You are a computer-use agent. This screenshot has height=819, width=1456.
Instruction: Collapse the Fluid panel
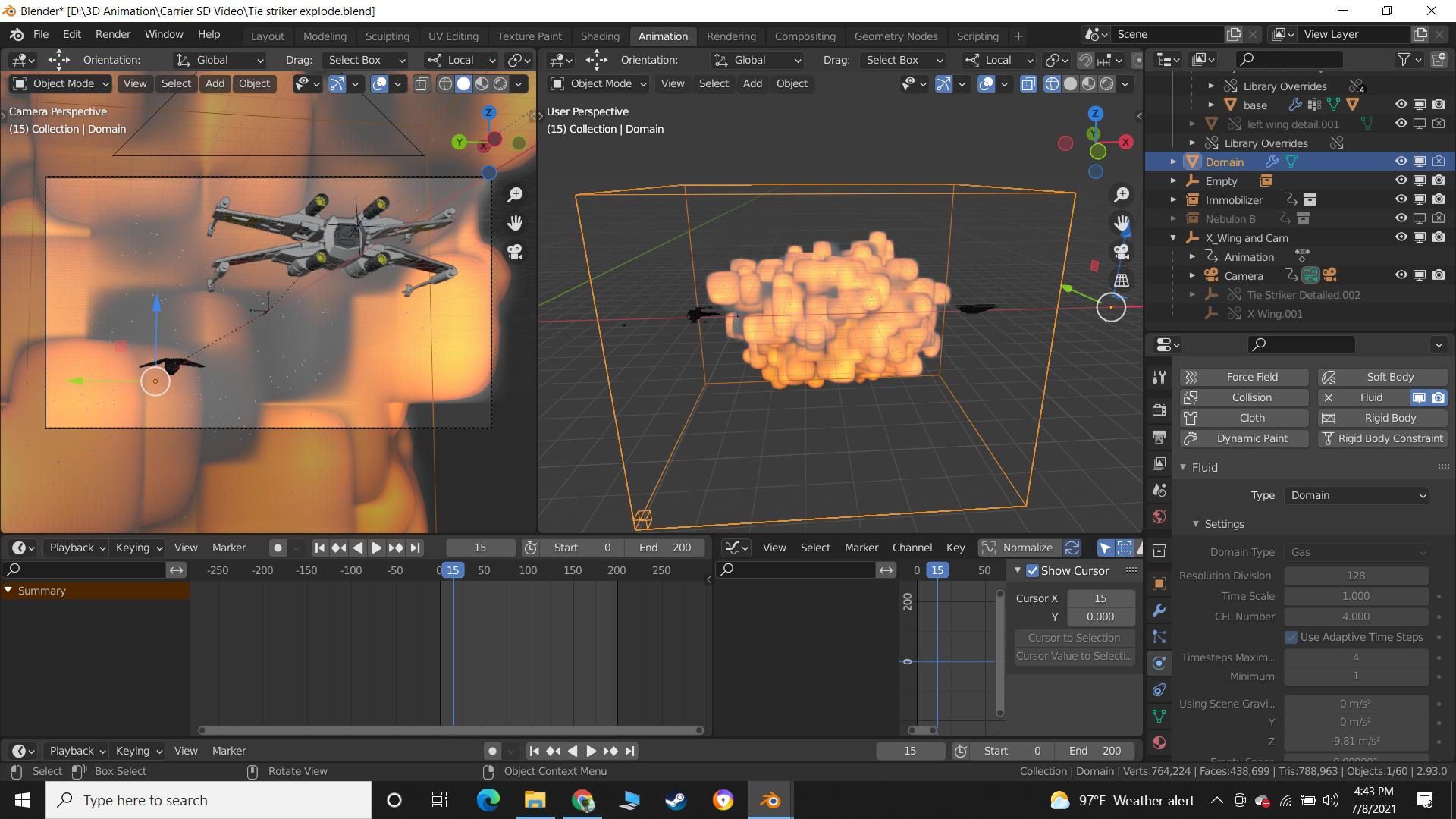tap(1183, 467)
